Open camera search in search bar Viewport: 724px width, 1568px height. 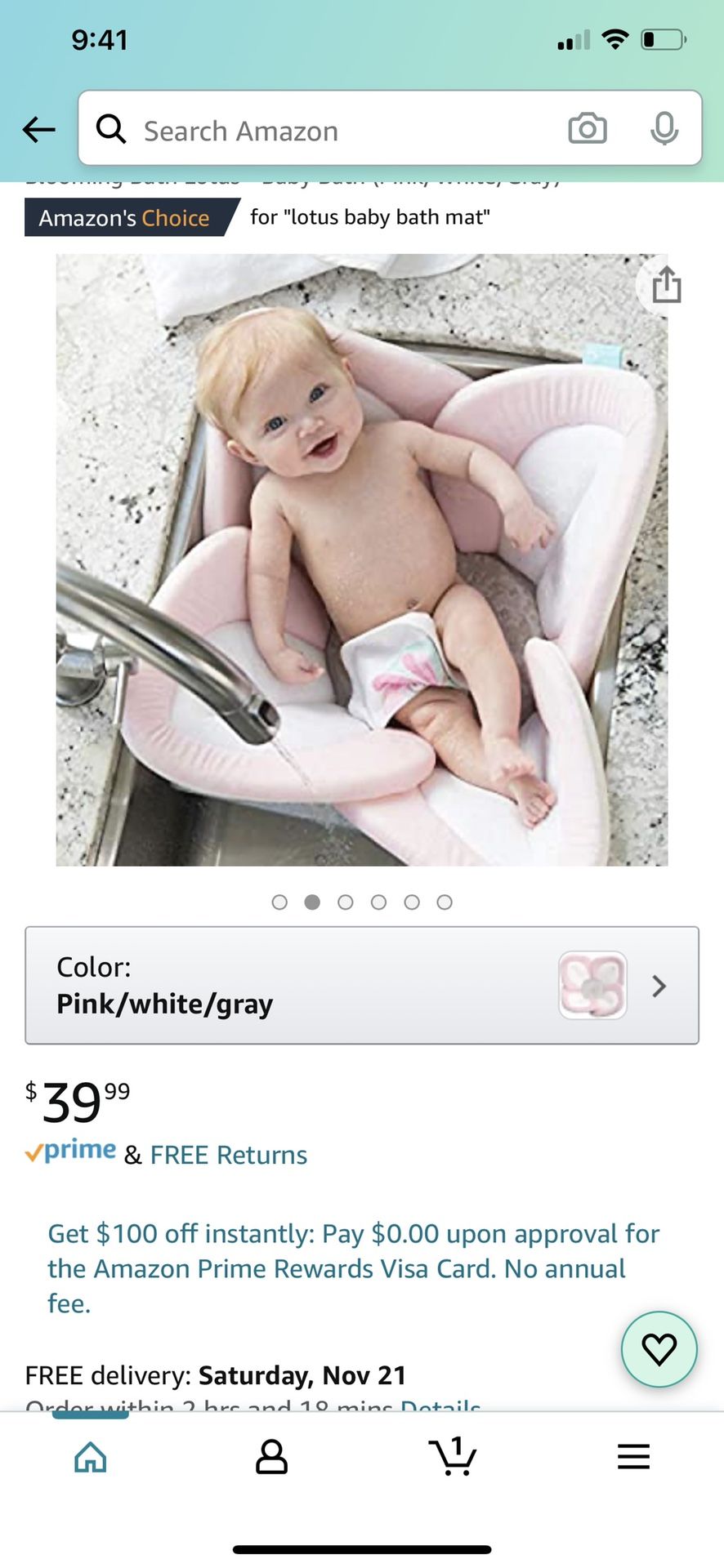click(x=588, y=129)
